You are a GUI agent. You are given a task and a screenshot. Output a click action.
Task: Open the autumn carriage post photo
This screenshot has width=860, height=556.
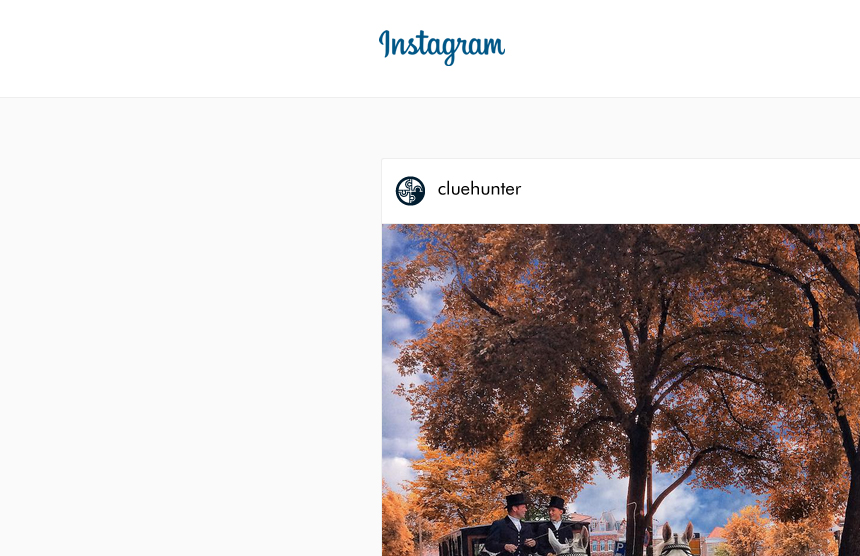coord(621,390)
